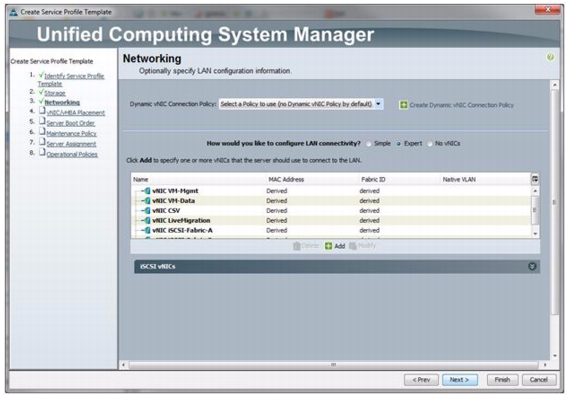Click the Prev button
The image size is (576, 398).
(x=421, y=380)
